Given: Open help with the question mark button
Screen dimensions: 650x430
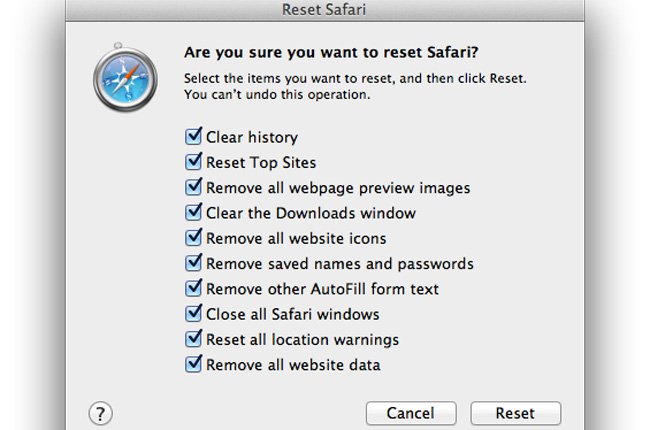Looking at the screenshot, I should click(100, 412).
